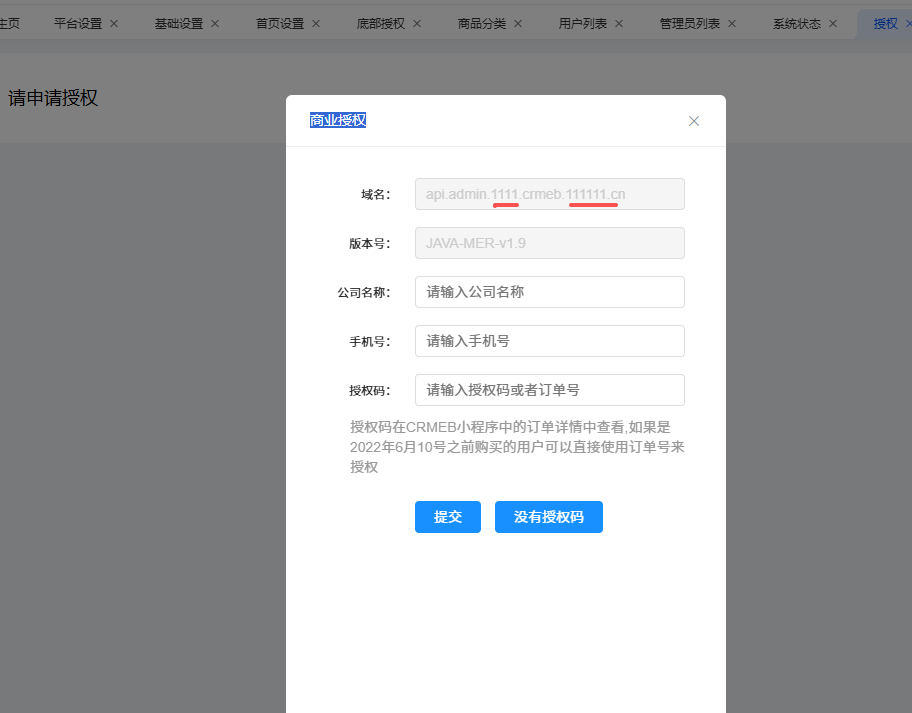This screenshot has height=713, width=912.
Task: Click the disabled 域名 field
Action: click(549, 194)
